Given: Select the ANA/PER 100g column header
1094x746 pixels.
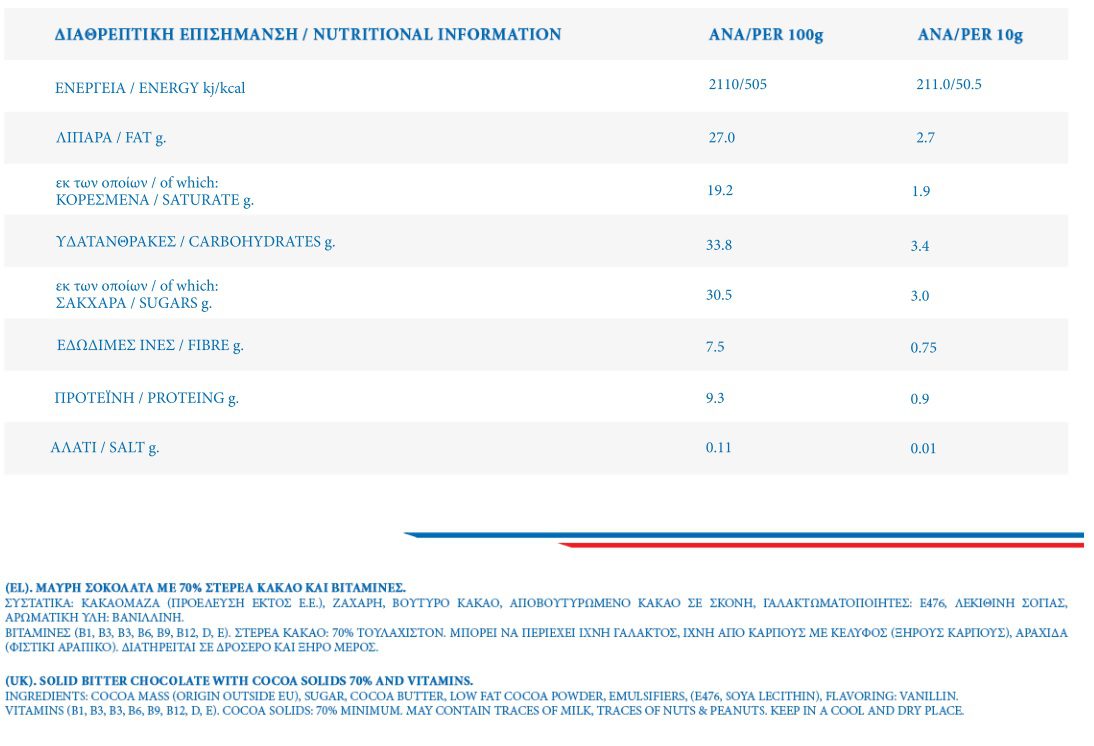Looking at the screenshot, I should coord(765,35).
